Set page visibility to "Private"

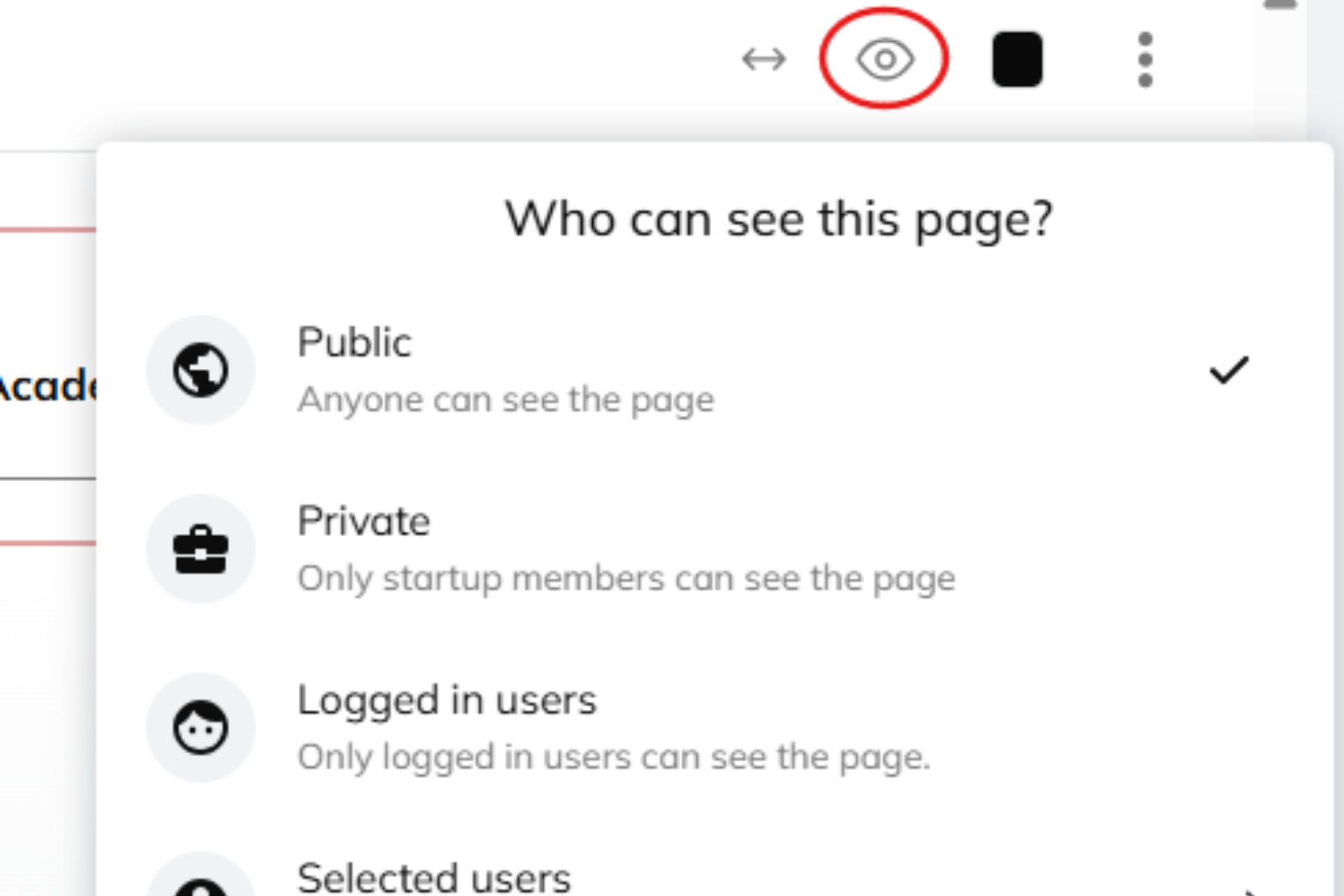364,521
